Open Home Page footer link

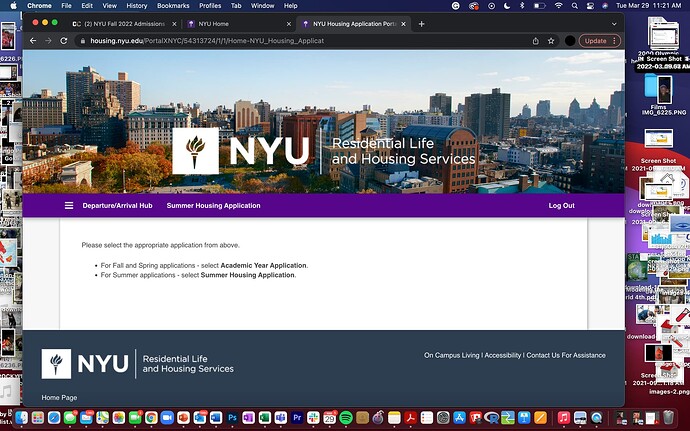click(59, 398)
